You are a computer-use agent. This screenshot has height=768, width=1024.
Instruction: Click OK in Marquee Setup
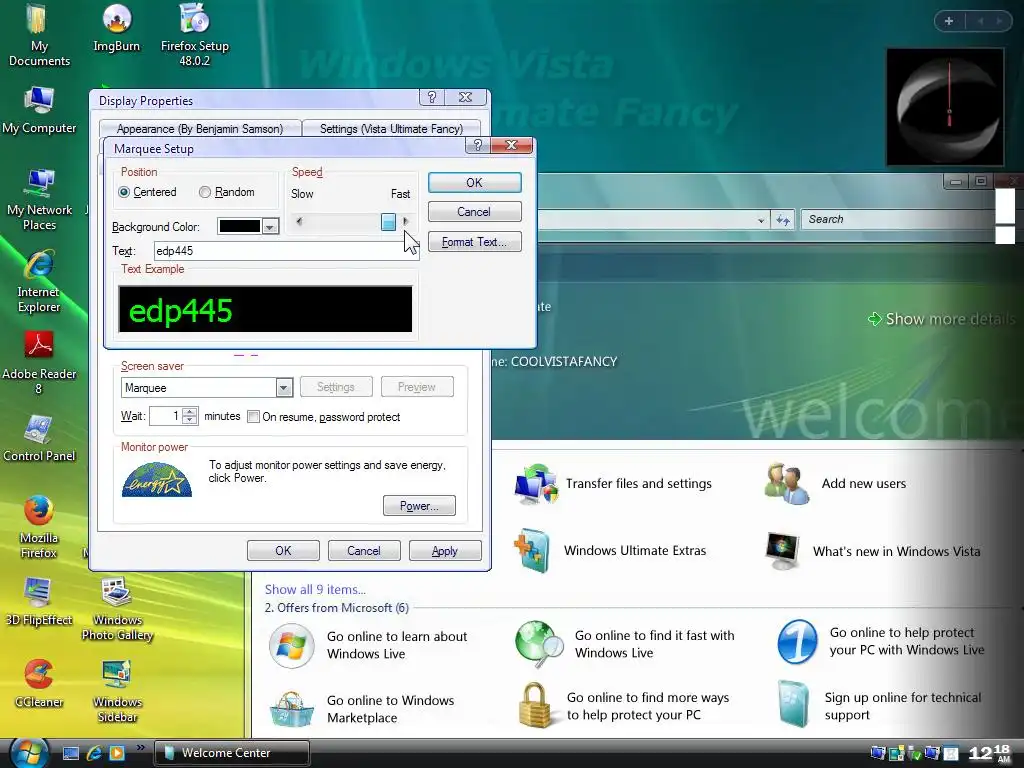tap(475, 183)
